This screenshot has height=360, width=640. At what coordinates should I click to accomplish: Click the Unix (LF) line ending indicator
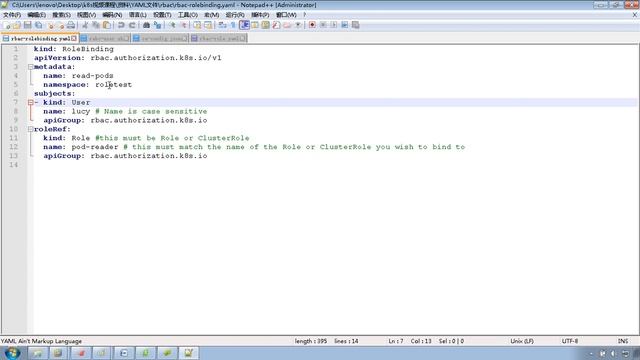522,341
